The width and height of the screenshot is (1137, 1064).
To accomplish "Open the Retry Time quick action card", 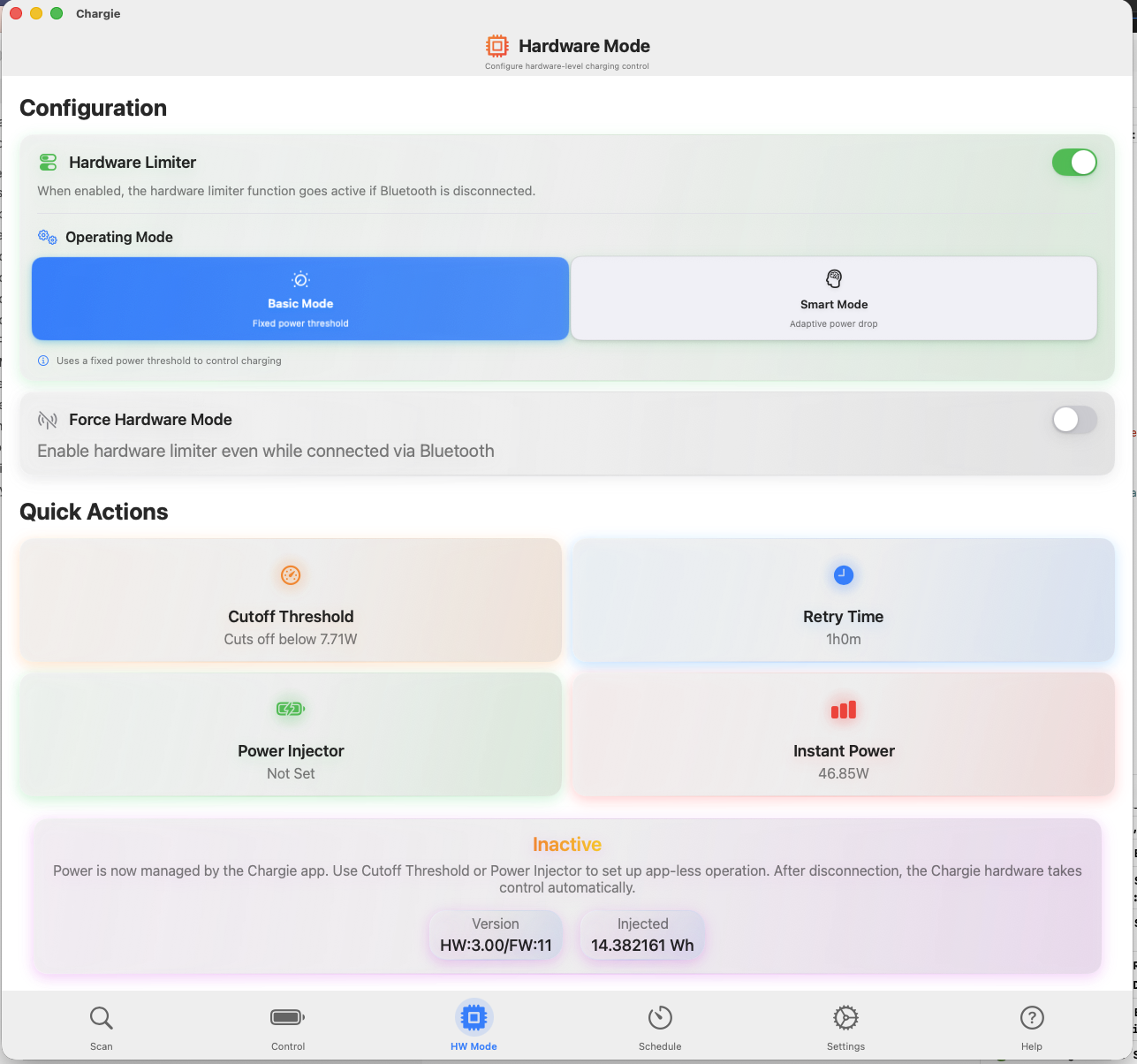I will [x=843, y=601].
